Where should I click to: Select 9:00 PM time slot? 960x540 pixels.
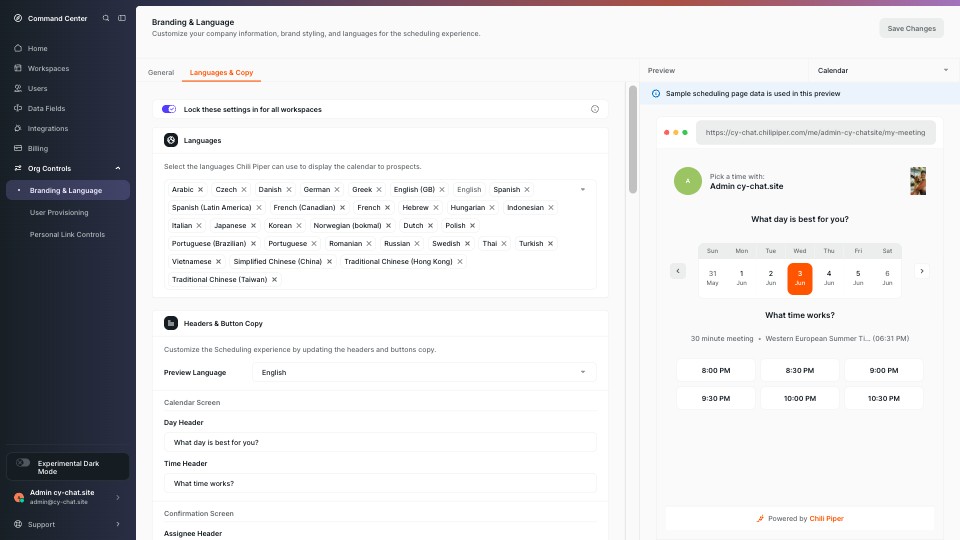883,370
